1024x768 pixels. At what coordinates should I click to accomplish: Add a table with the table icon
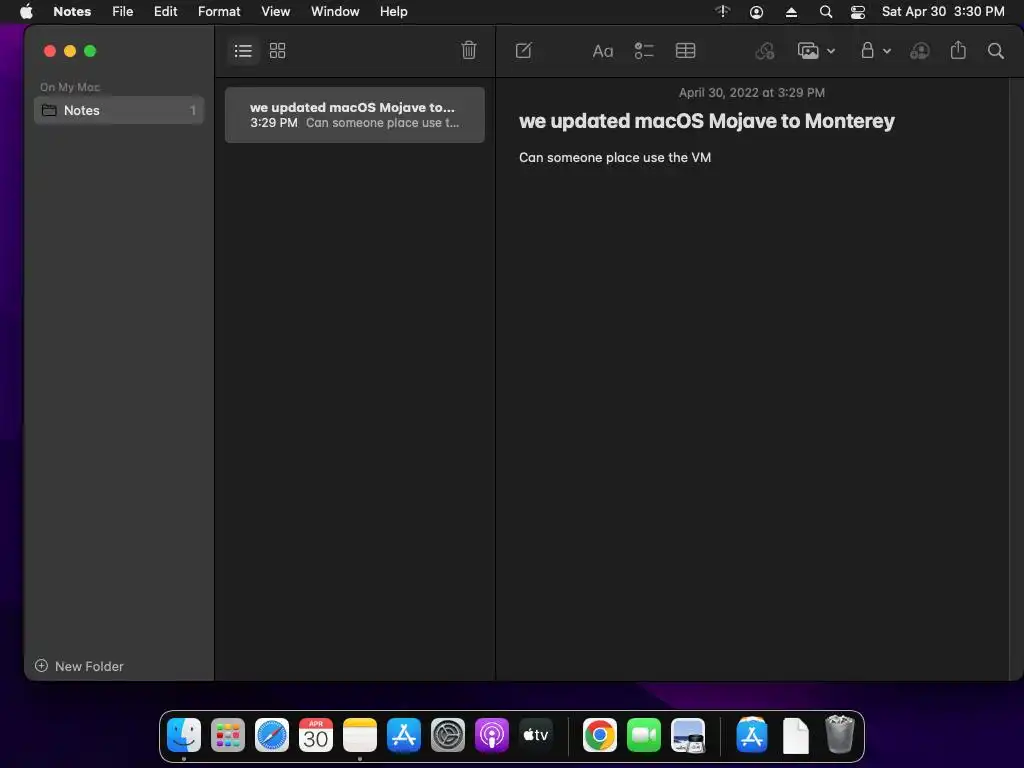tap(685, 50)
